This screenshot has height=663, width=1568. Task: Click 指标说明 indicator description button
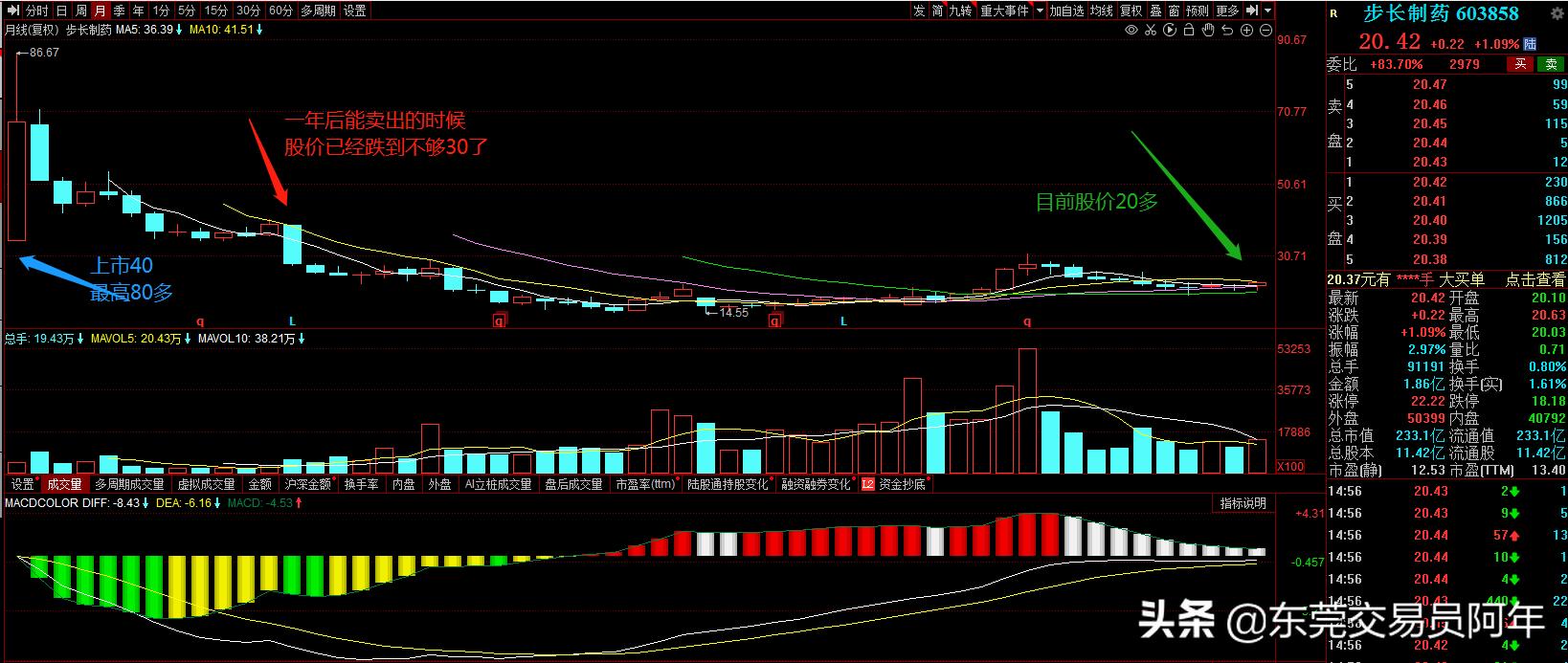(x=1243, y=503)
